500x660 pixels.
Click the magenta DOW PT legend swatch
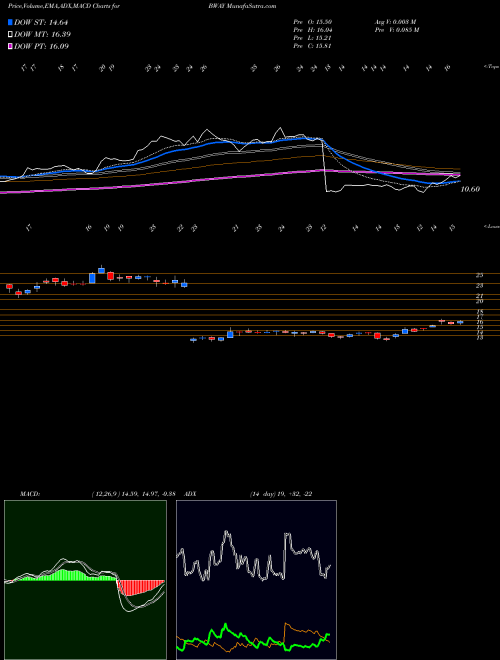coord(10,46)
